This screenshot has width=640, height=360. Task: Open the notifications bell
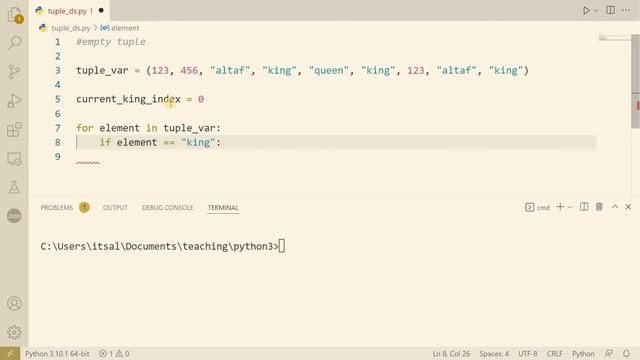pos(626,353)
